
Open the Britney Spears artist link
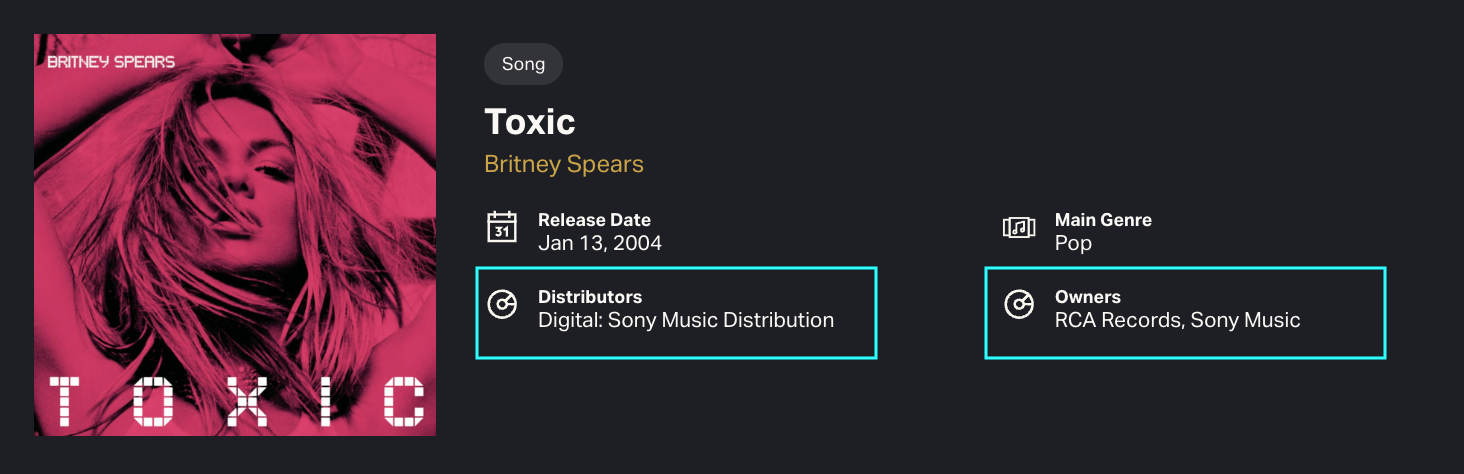click(x=564, y=164)
